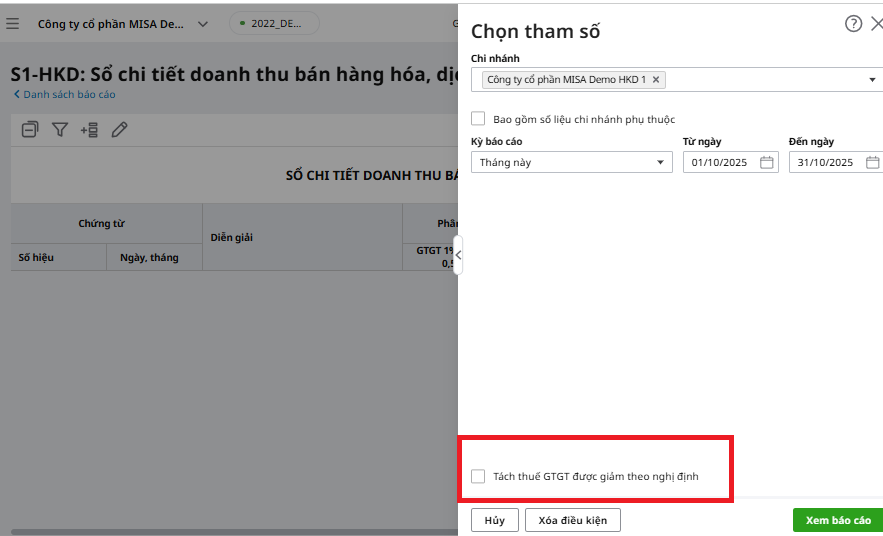
Task: Open calendar picker for Đến ngày
Action: click(x=872, y=163)
